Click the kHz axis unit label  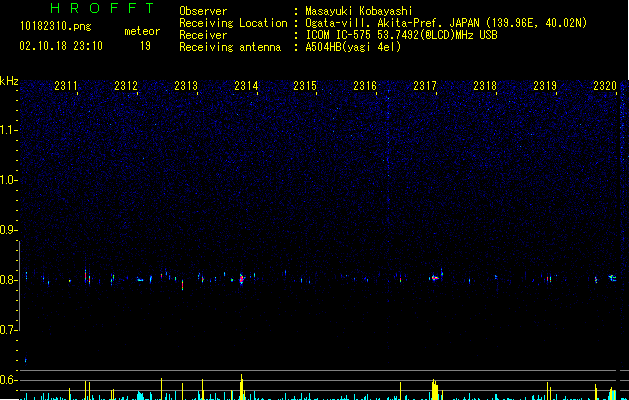9,81
